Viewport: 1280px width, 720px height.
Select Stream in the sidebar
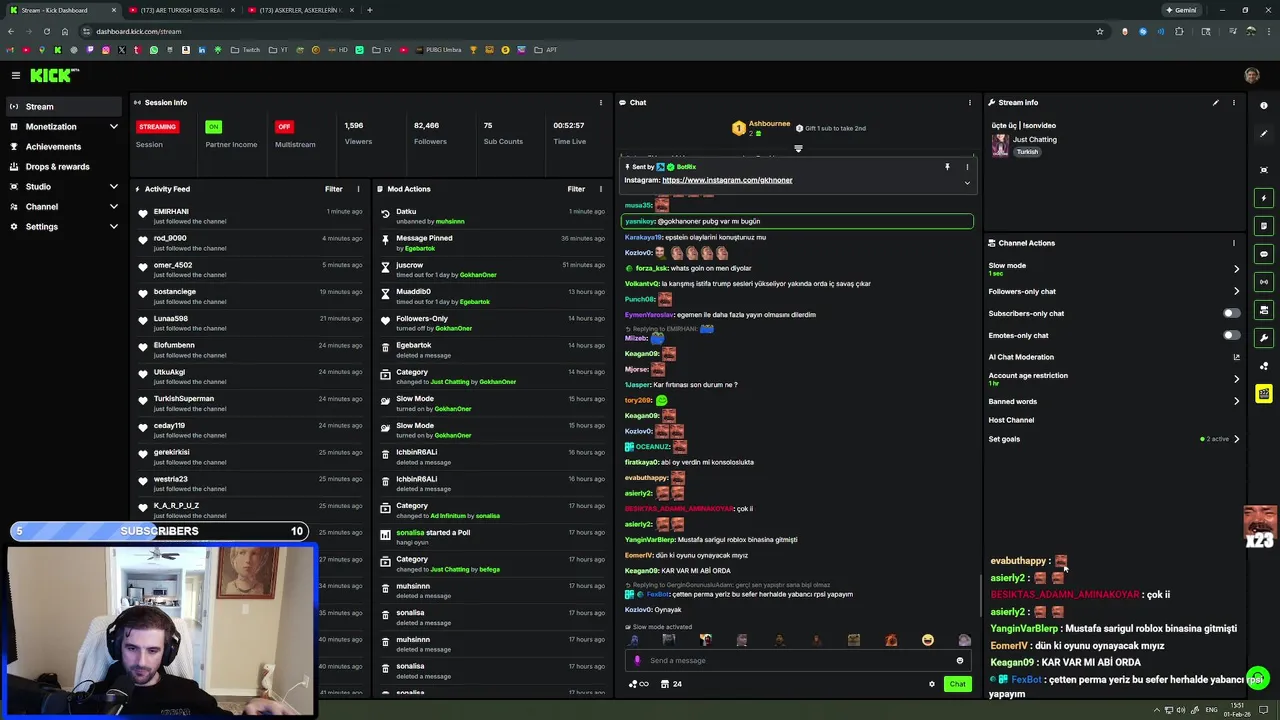tap(64, 107)
